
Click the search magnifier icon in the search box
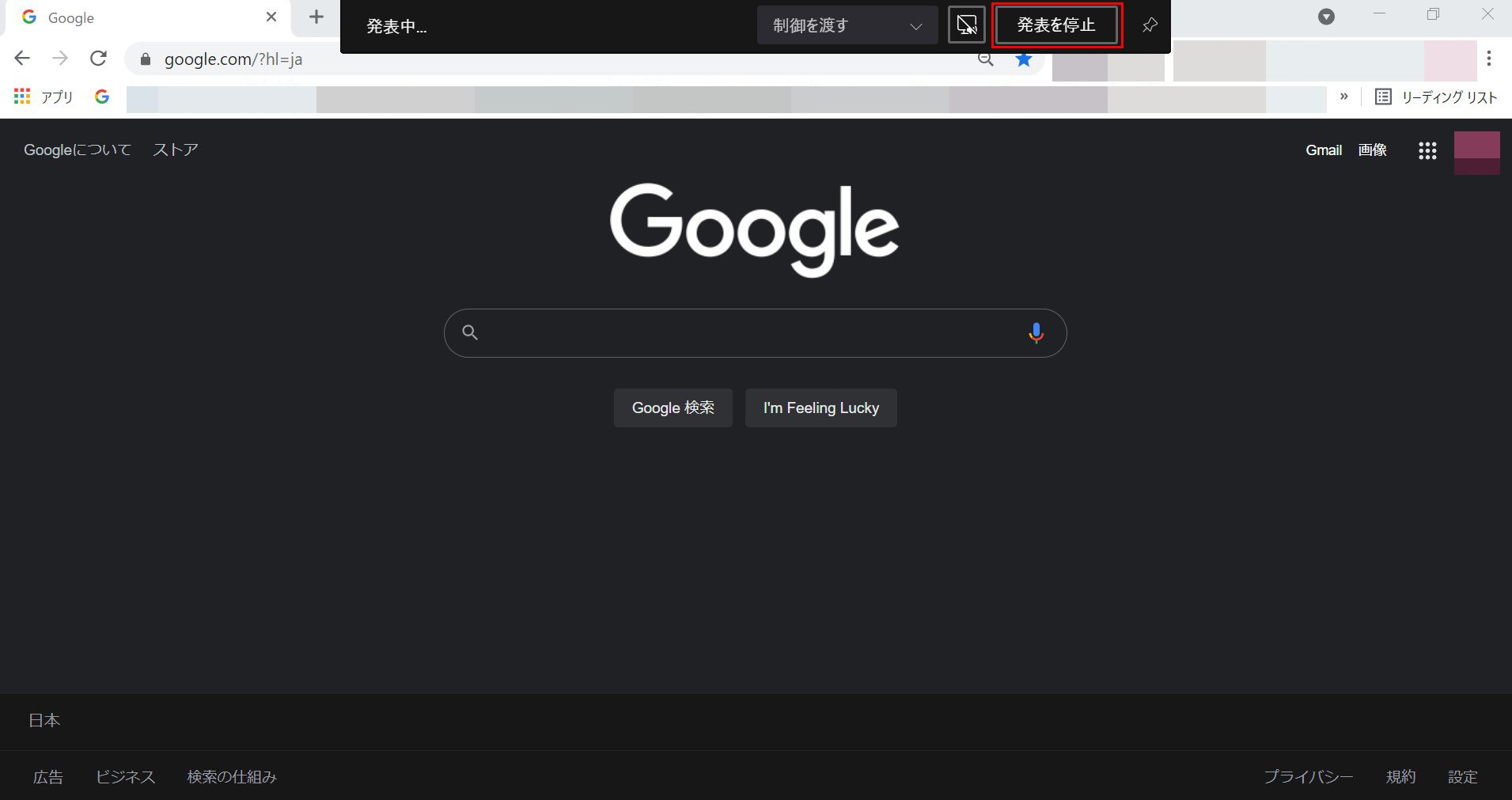point(470,332)
